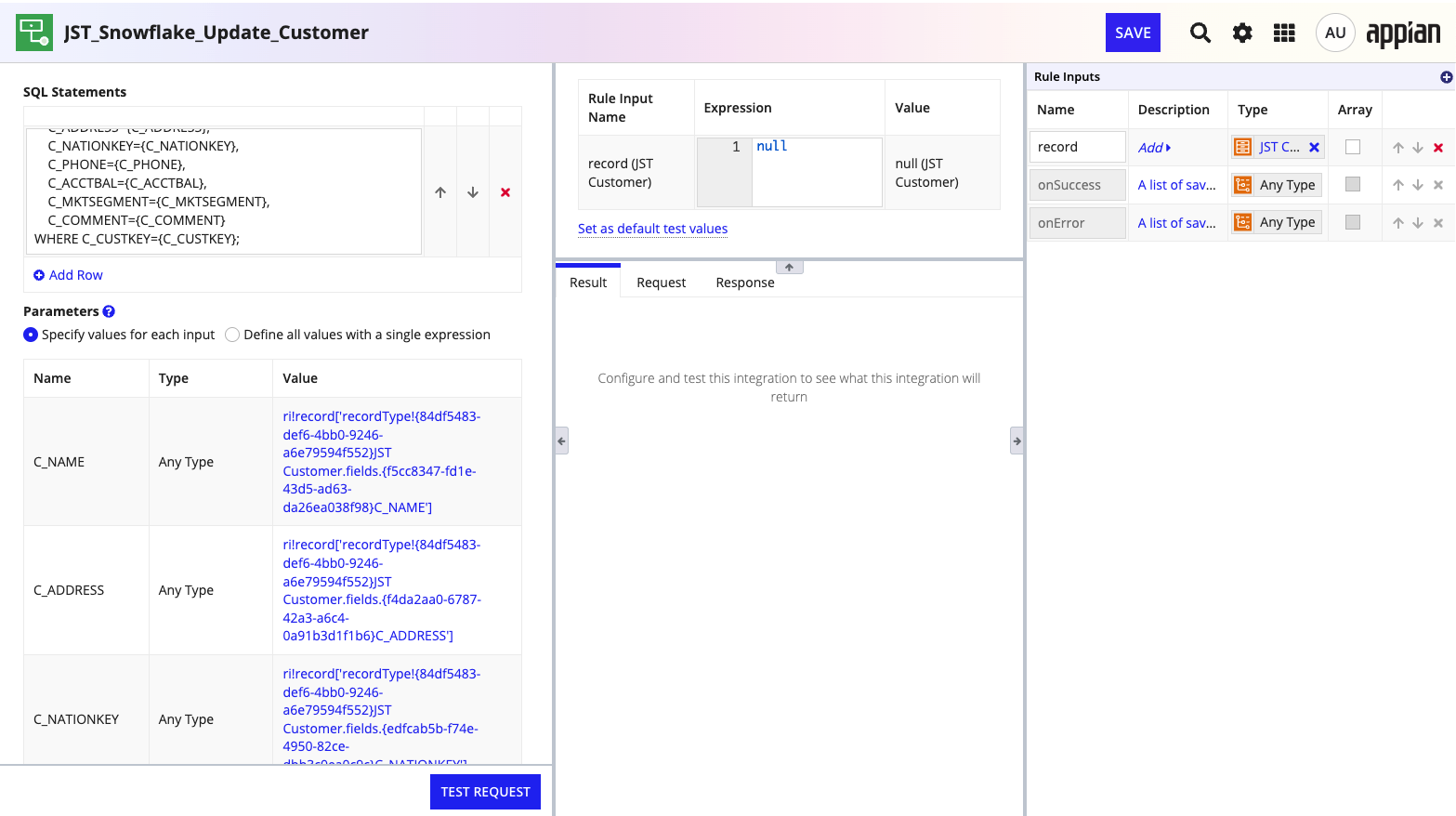
Task: Move the record rule input down
Action: (x=1418, y=148)
